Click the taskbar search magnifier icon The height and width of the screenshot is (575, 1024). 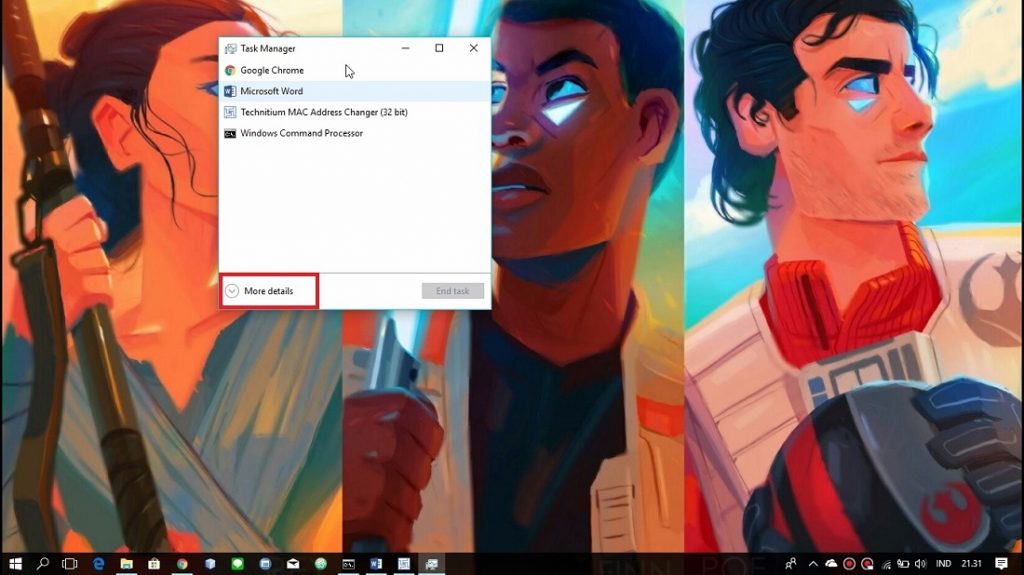43,564
